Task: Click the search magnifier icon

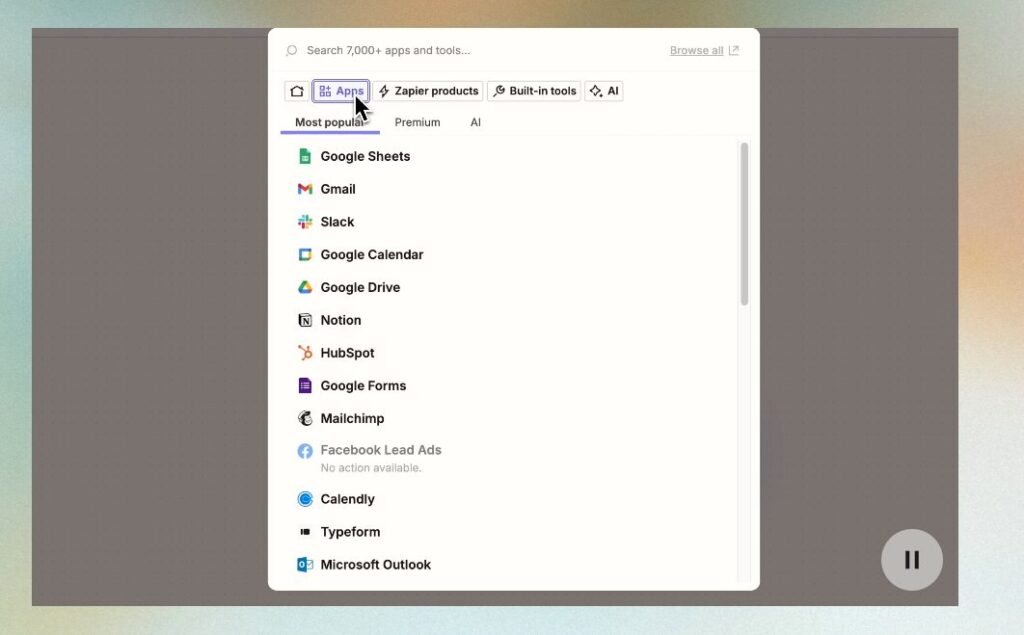Action: click(x=291, y=50)
